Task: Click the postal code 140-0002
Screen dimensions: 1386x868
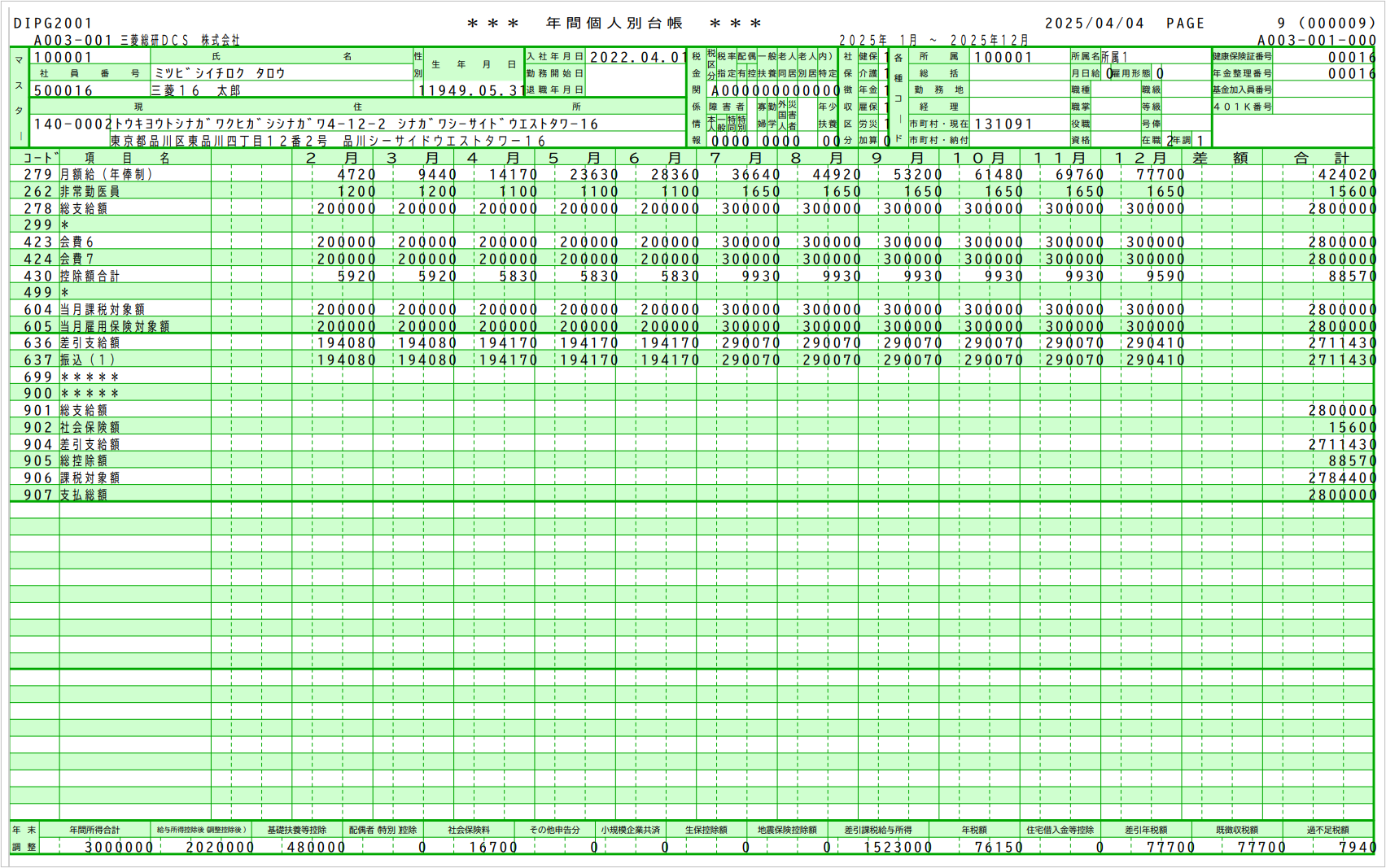Action: [72, 124]
